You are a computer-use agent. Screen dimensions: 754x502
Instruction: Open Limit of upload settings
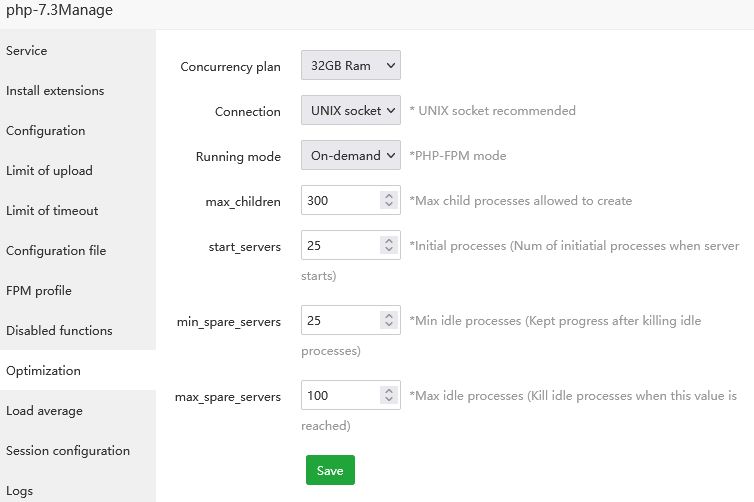49,171
